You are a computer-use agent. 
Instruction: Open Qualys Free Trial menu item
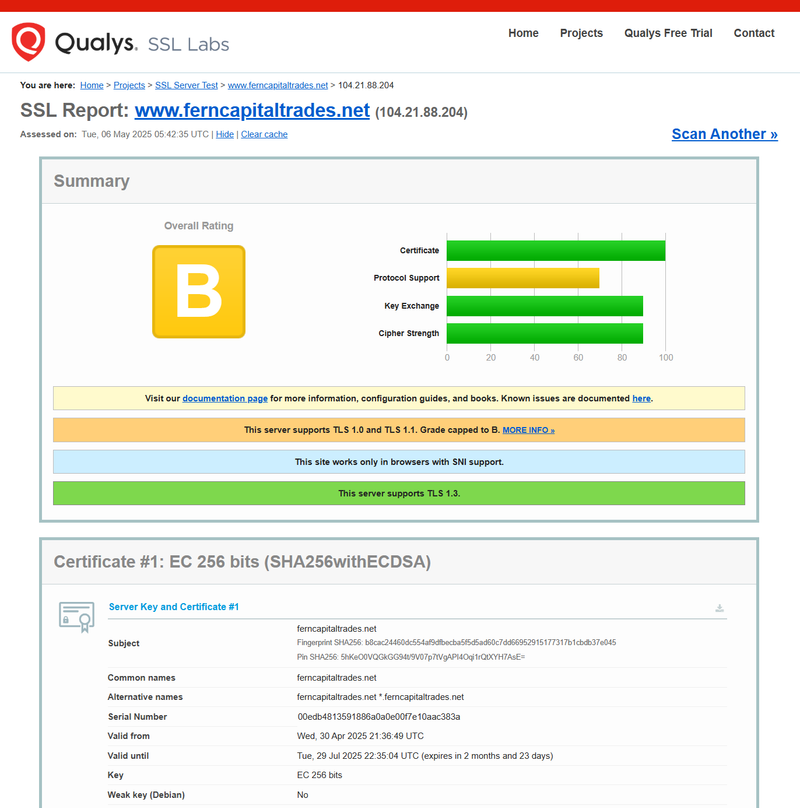(668, 33)
